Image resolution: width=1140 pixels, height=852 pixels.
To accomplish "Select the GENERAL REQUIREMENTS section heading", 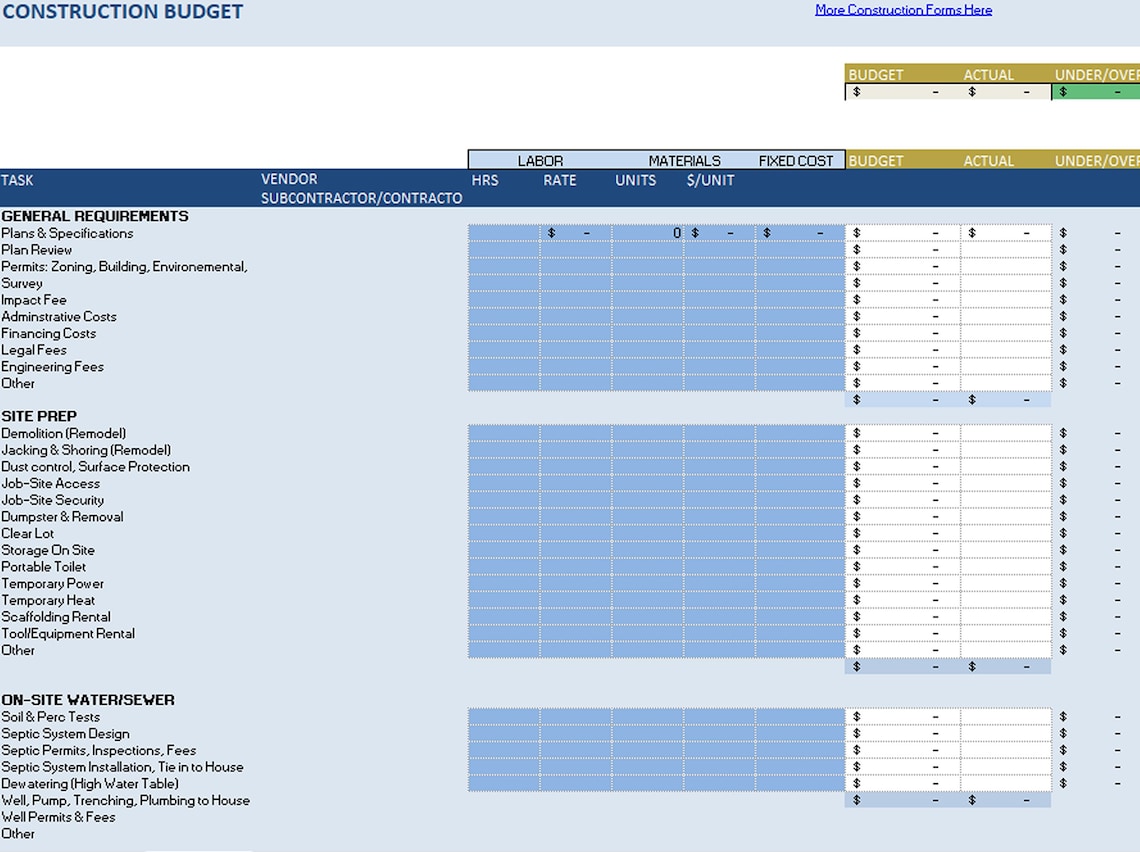I will [x=94, y=216].
